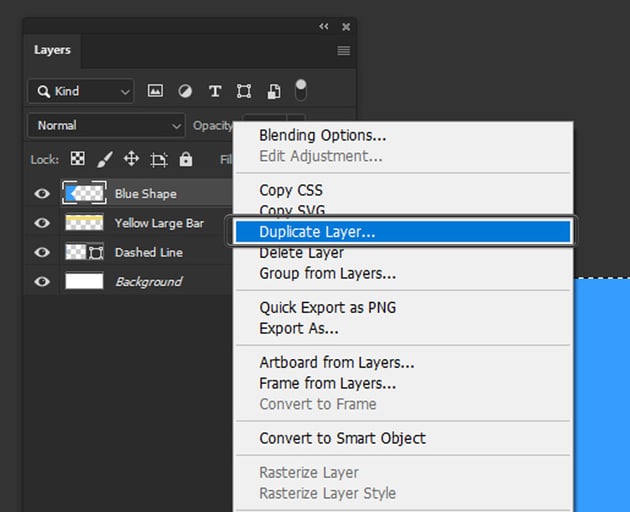The width and height of the screenshot is (630, 512).
Task: Open the Layers panel menu icon
Action: coord(344,51)
